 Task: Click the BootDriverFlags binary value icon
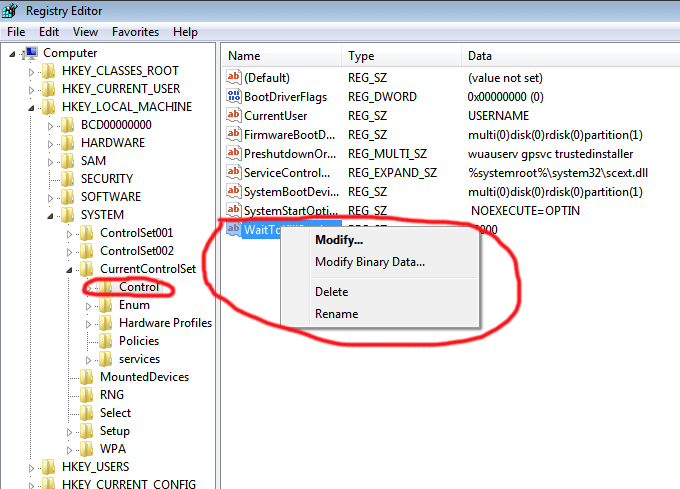click(234, 97)
